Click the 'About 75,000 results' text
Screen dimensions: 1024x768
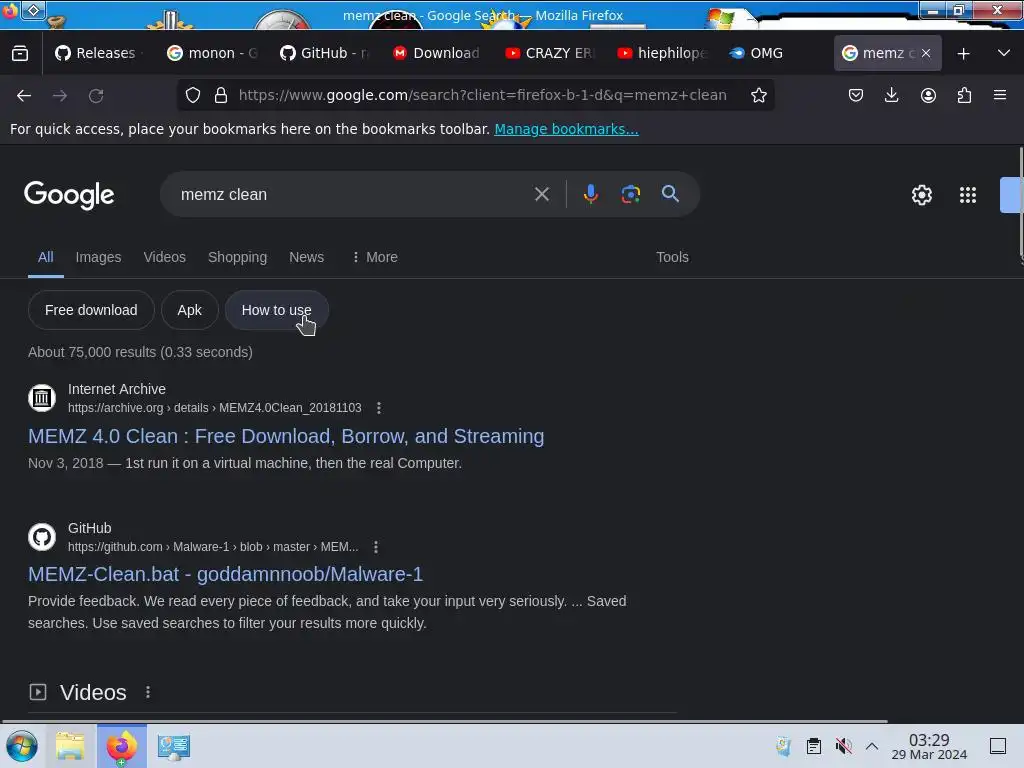click(140, 352)
